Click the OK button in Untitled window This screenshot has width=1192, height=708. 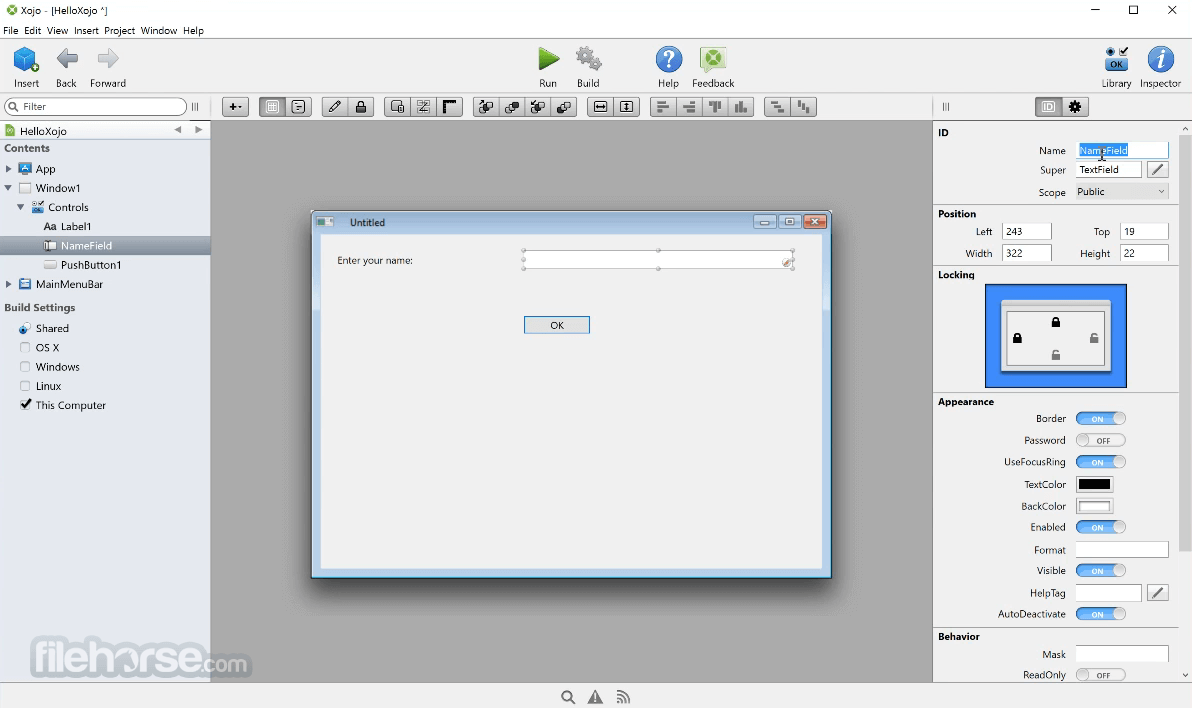(x=556, y=325)
